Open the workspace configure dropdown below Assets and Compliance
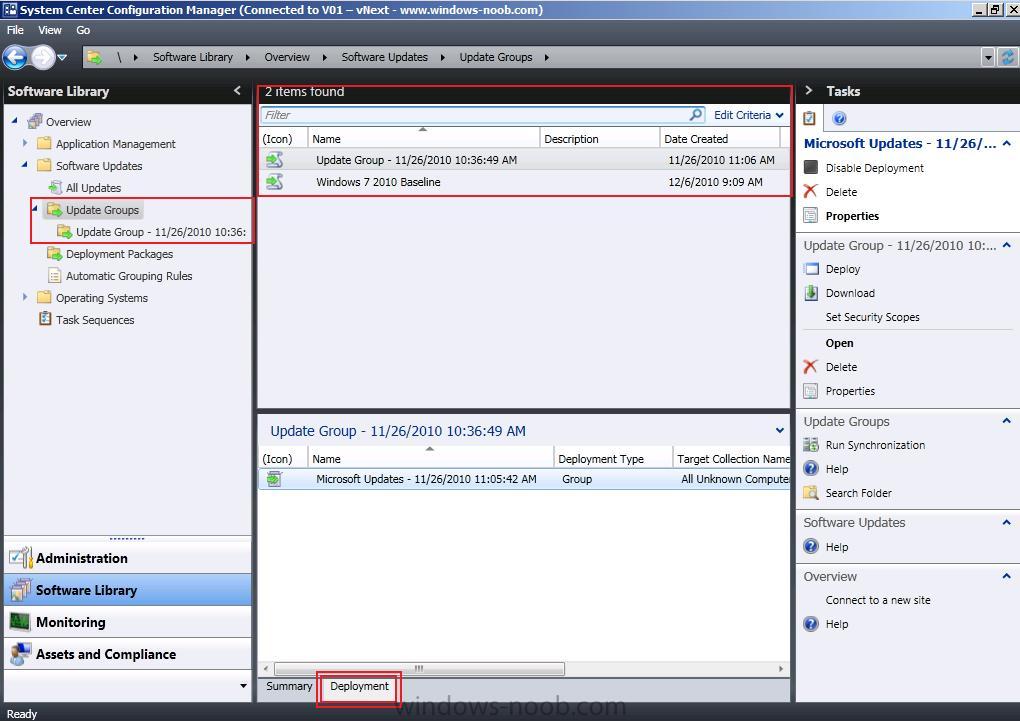The image size is (1020, 721). (243, 685)
